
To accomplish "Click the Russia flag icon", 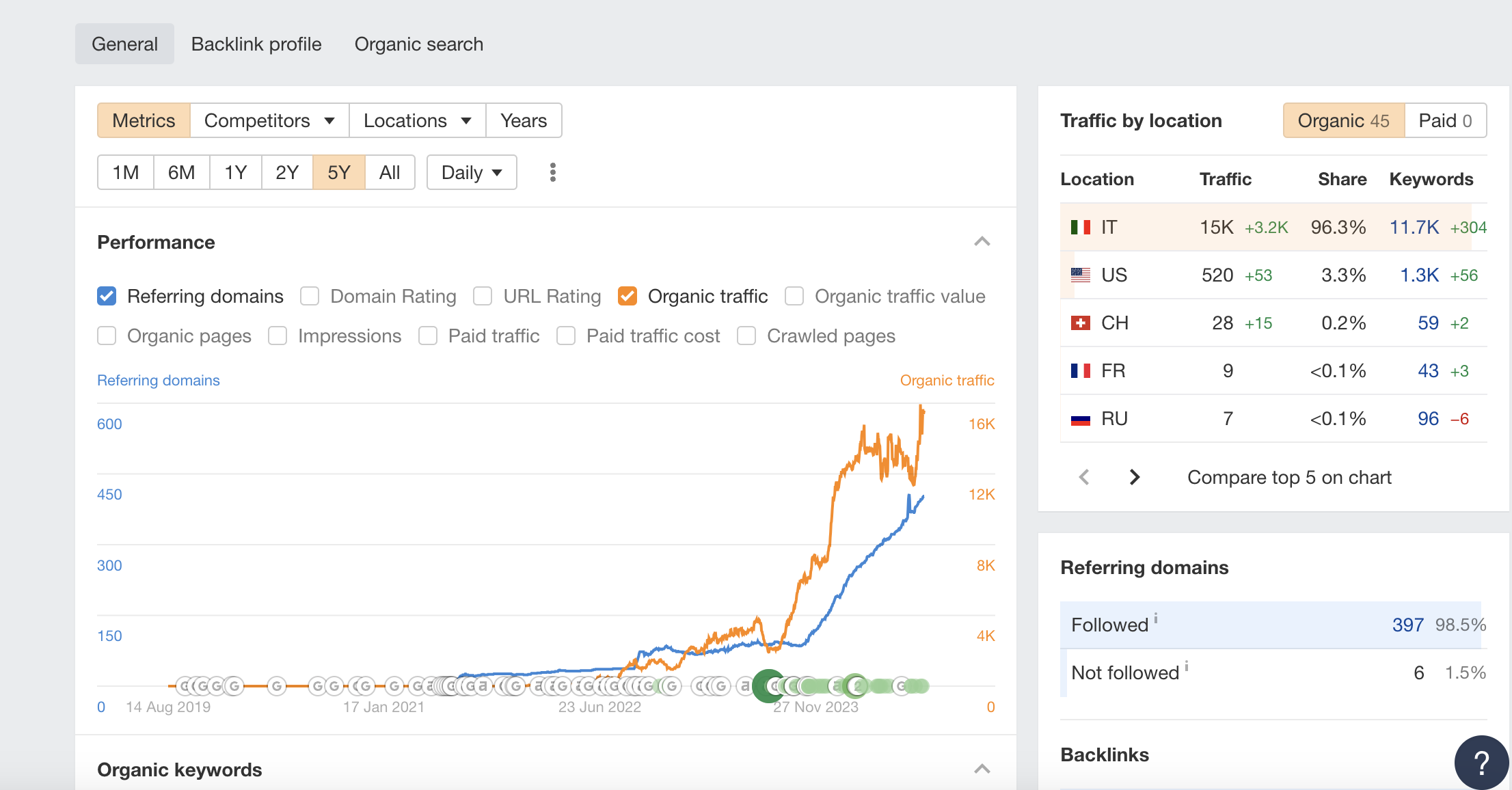I will tap(1081, 418).
